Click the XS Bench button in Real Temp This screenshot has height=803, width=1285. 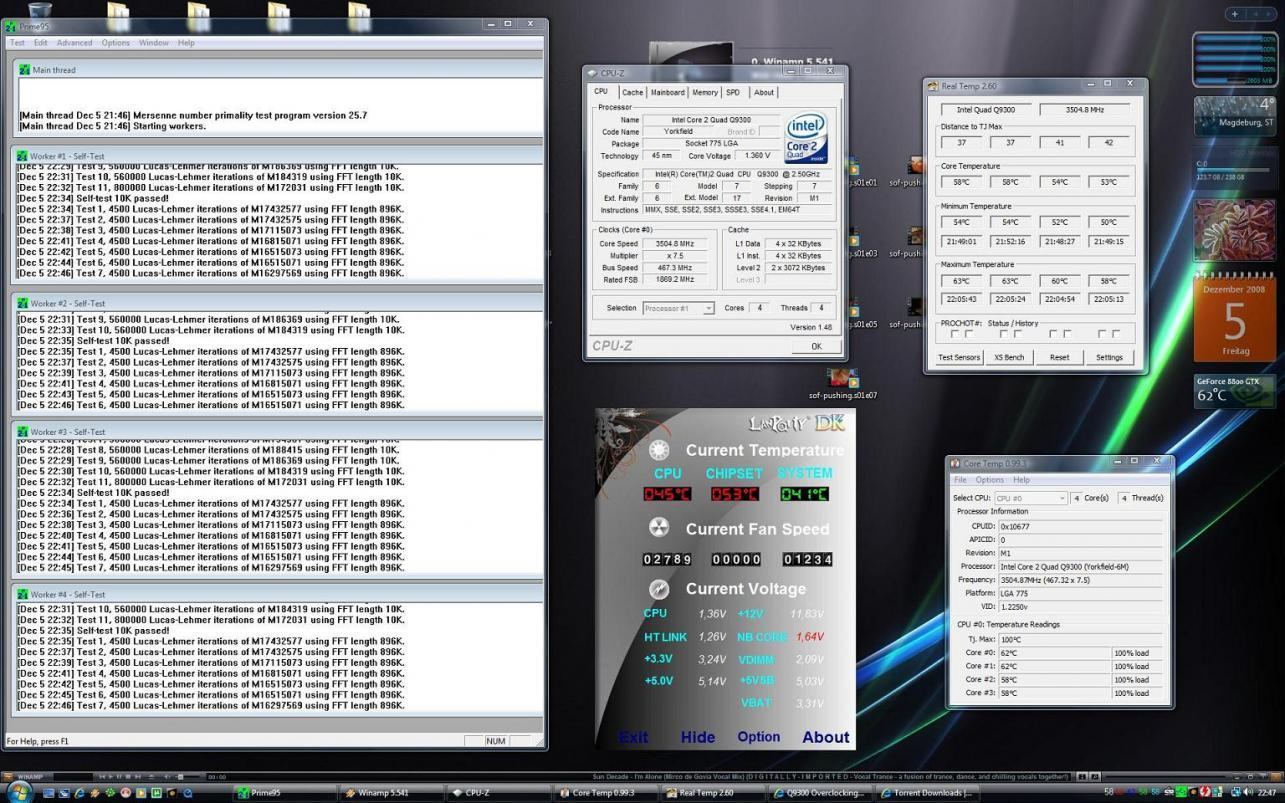click(1009, 357)
